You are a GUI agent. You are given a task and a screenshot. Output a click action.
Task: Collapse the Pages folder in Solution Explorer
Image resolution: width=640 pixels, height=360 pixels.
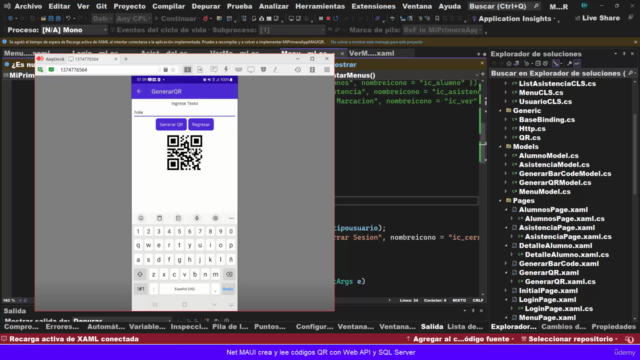(500, 200)
